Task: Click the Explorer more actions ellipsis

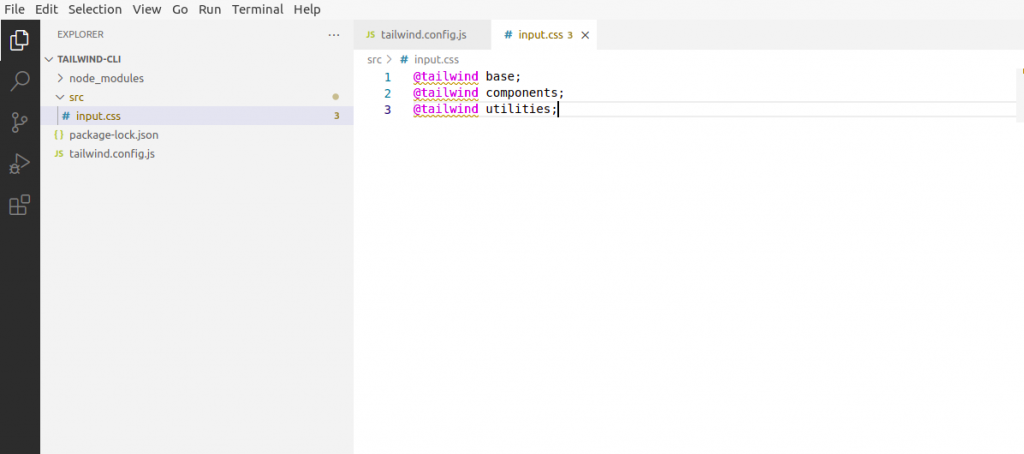Action: click(x=334, y=35)
